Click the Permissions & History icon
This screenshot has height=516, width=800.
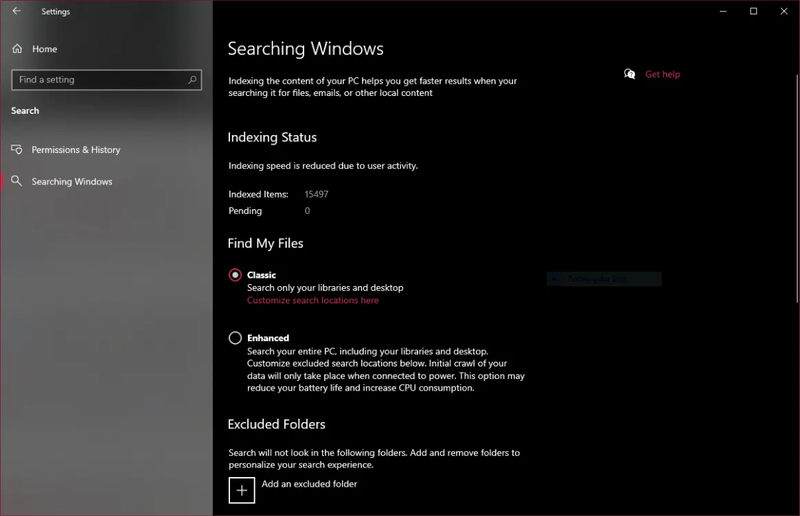click(17, 150)
